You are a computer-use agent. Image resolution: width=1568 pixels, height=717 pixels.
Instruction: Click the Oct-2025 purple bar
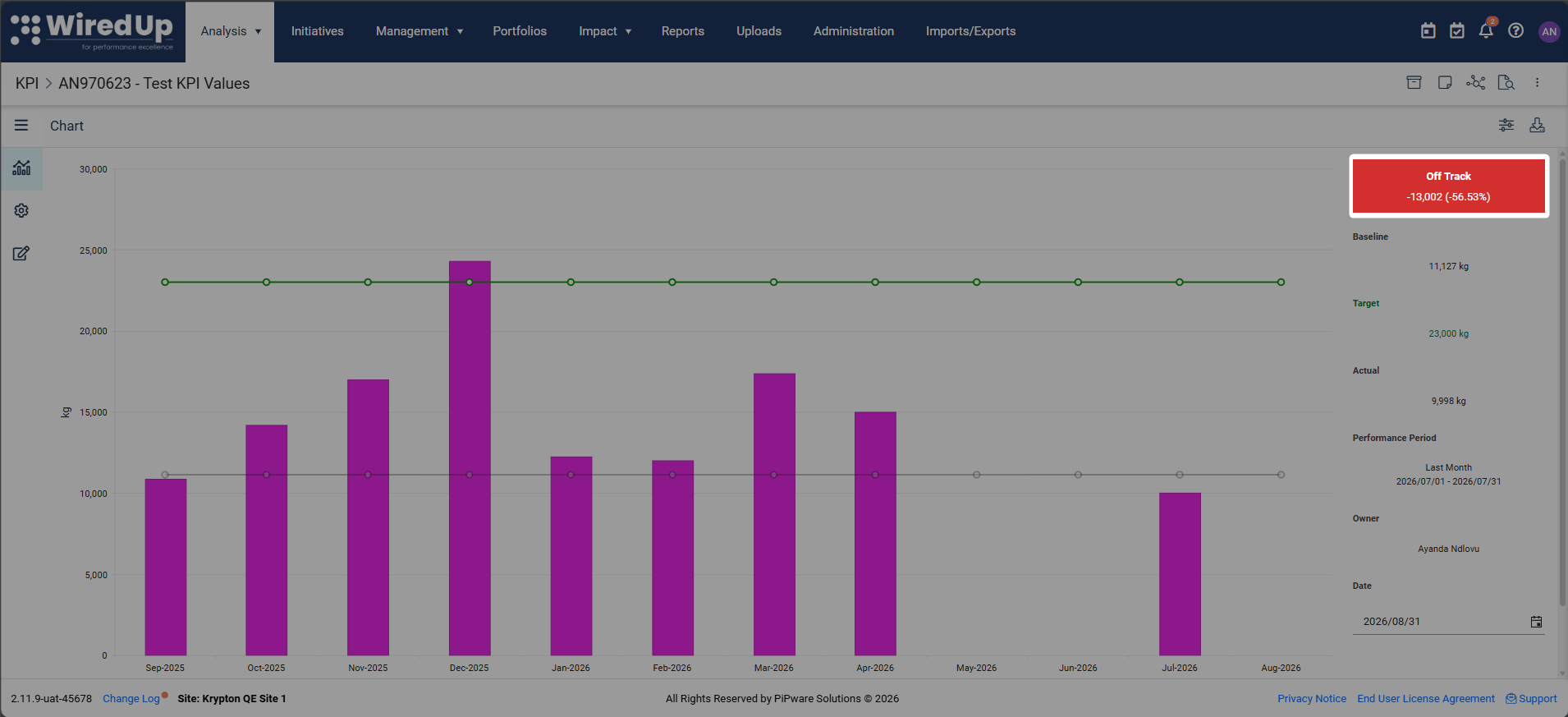[267, 540]
